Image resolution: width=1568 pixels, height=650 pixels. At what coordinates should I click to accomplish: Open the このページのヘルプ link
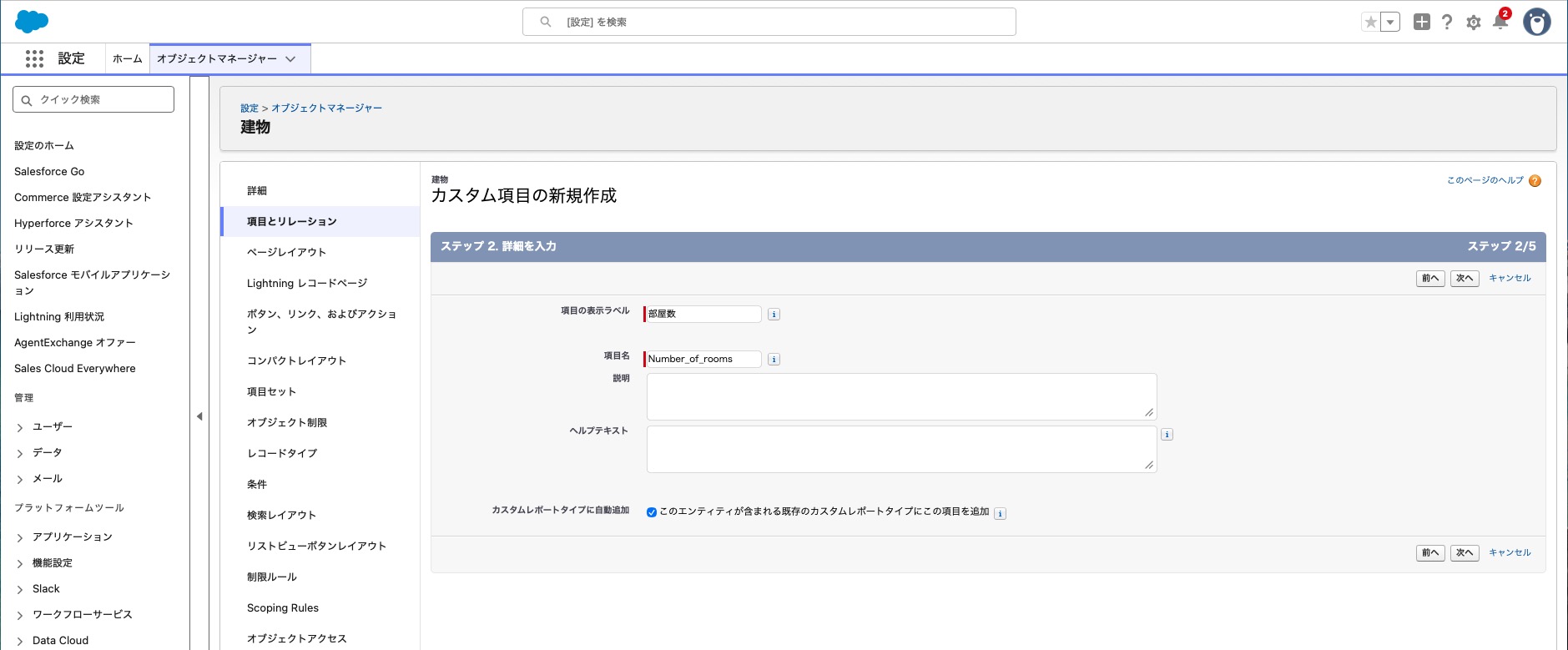point(1485,180)
